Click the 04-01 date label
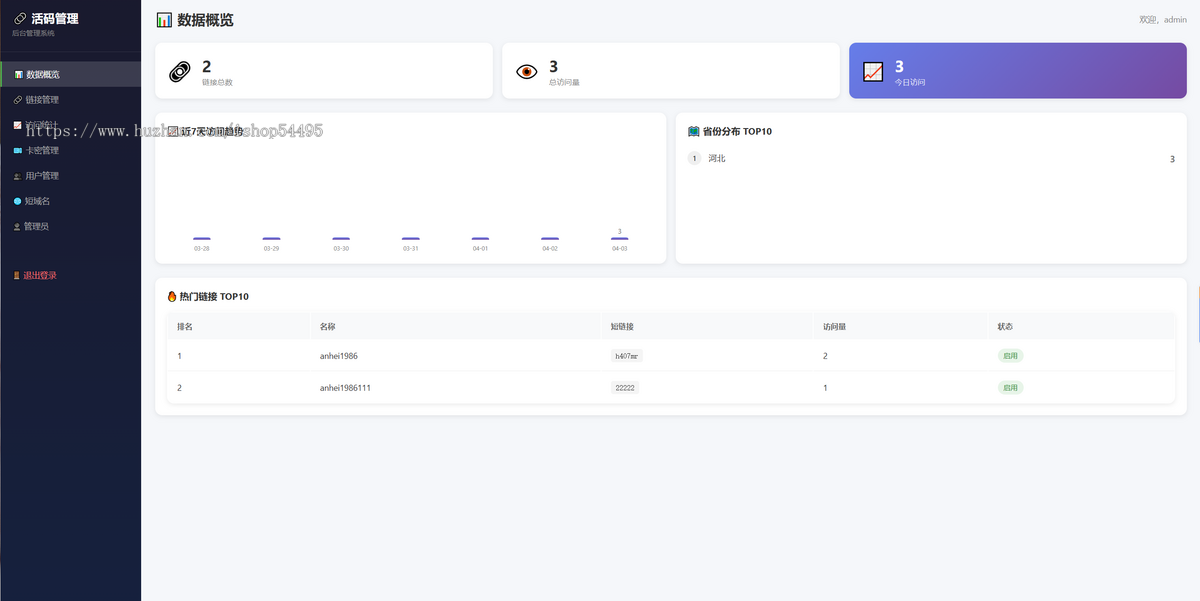This screenshot has width=1200, height=601. click(480, 248)
